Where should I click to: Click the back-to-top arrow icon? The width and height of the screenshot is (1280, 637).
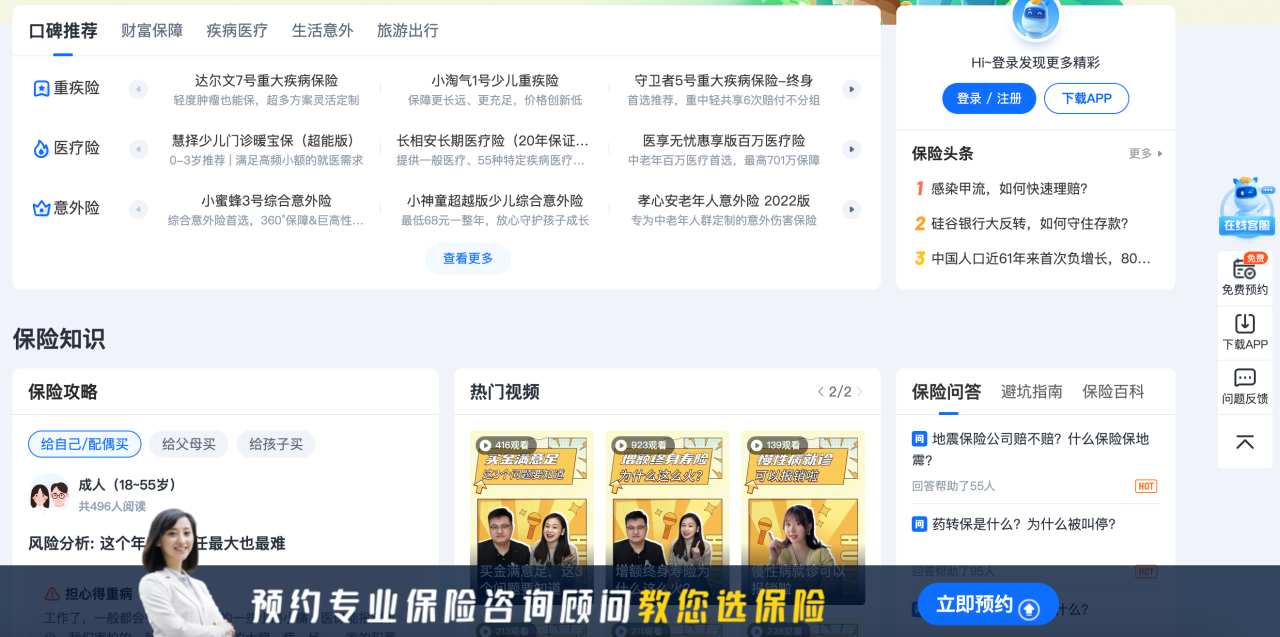tap(1245, 442)
